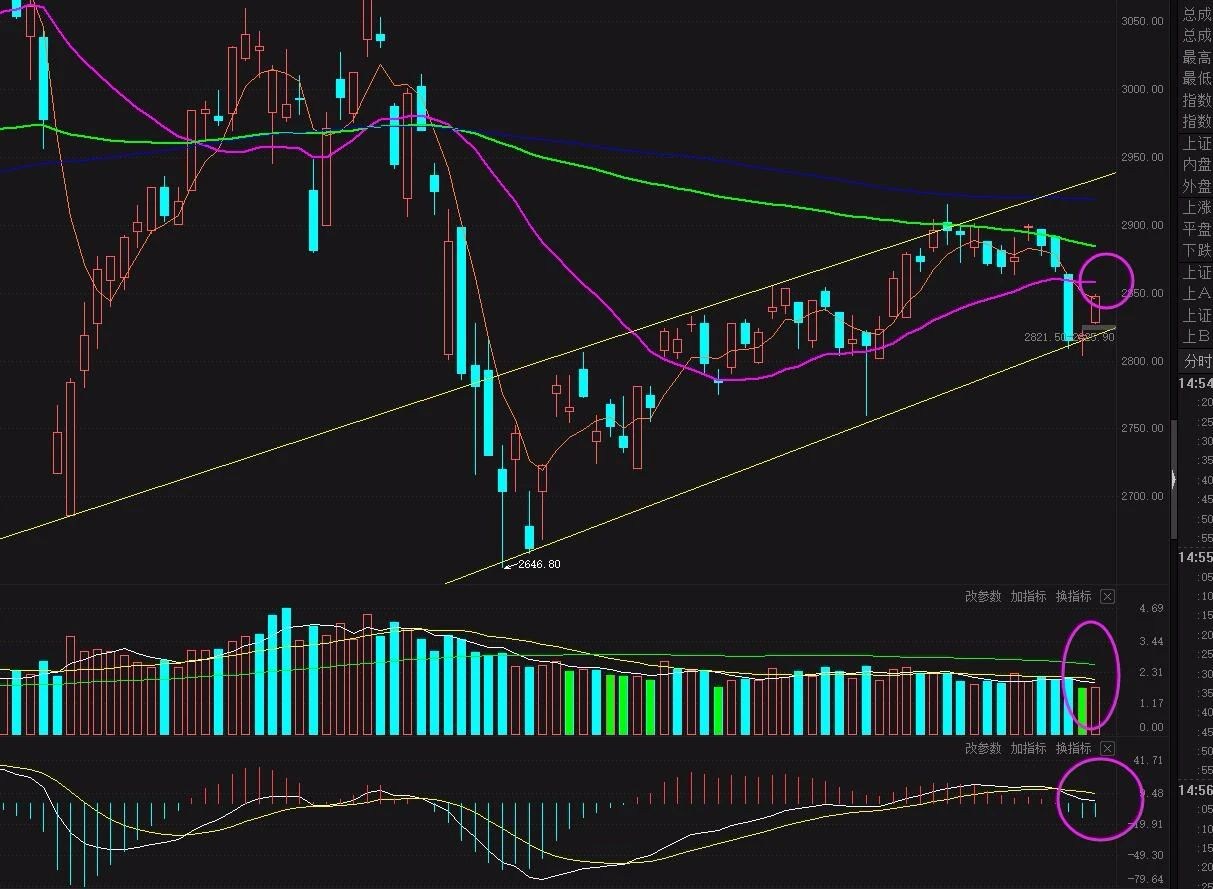Click the 2.31 volume axis label
Image resolution: width=1213 pixels, height=889 pixels.
1151,673
